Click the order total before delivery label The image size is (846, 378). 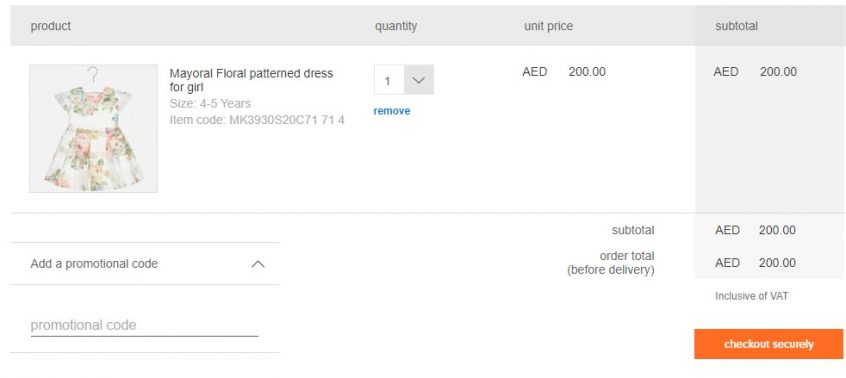tap(611, 263)
